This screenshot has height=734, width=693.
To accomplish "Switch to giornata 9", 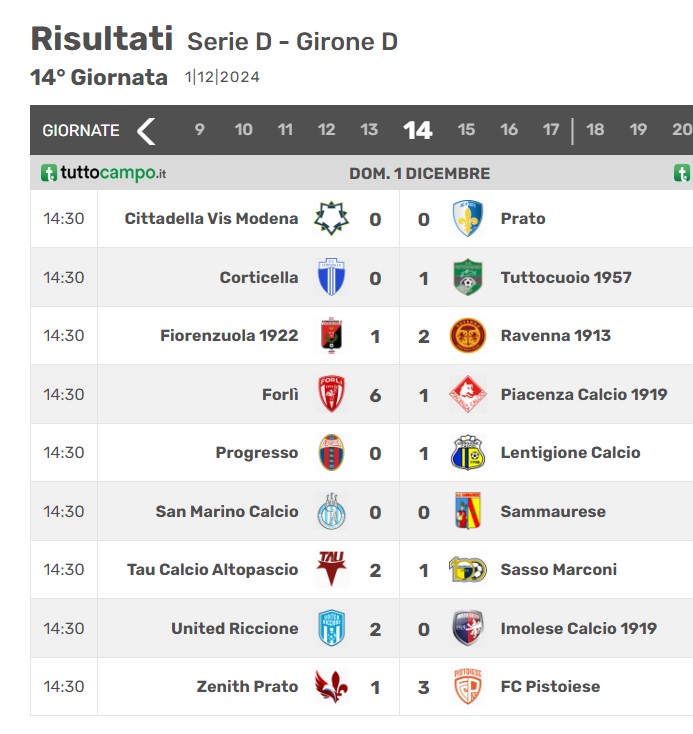I will tap(199, 130).
